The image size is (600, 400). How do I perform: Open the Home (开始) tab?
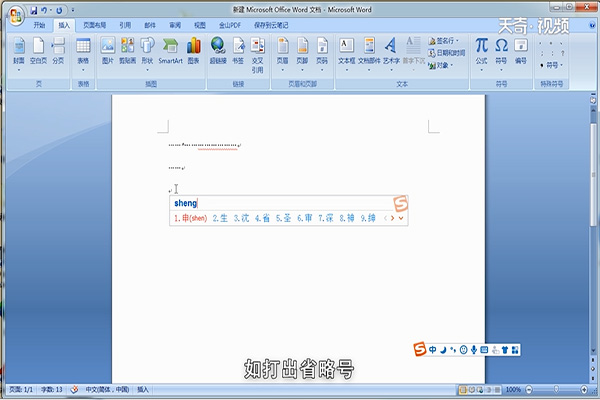[39, 25]
